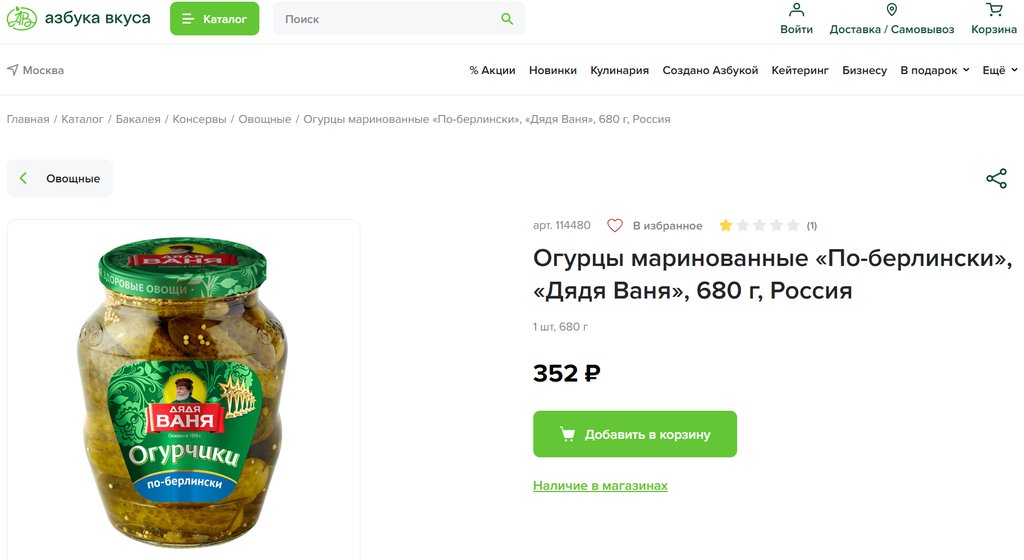Toggle the В избранное heart

click(x=615, y=226)
